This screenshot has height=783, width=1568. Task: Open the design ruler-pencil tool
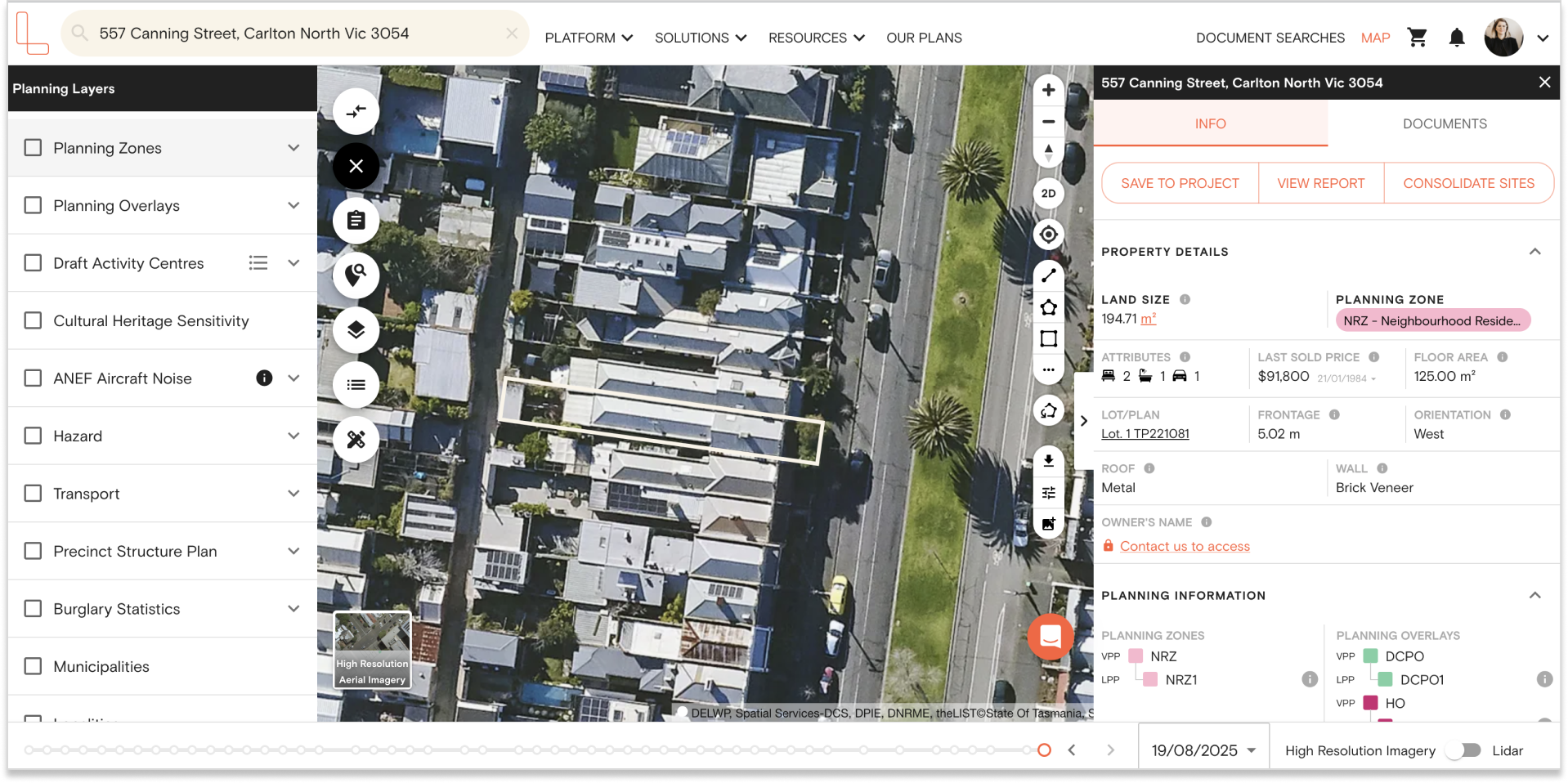[356, 440]
